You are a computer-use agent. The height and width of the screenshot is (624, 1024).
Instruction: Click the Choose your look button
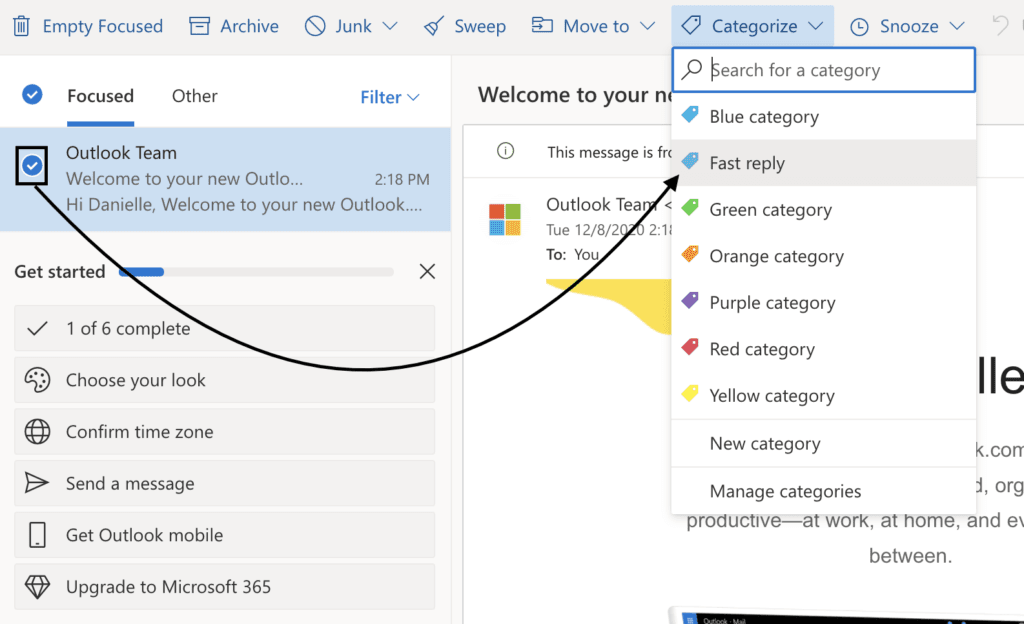[224, 380]
